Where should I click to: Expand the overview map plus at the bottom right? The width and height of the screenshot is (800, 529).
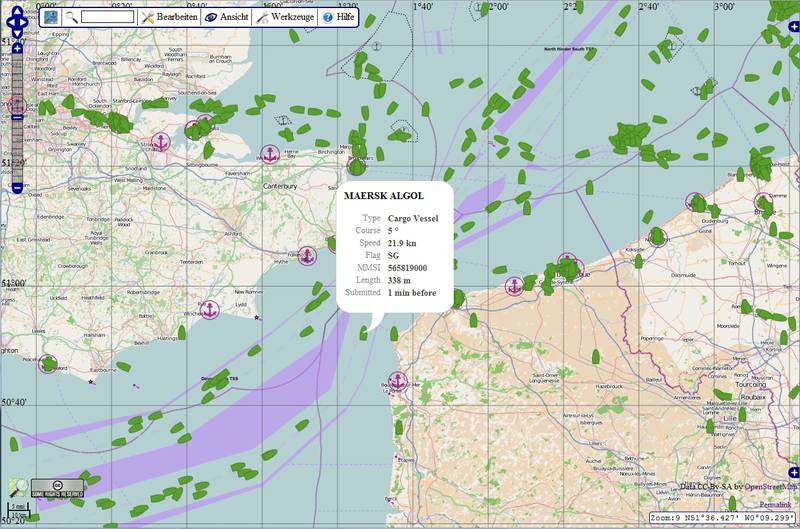coord(793,473)
